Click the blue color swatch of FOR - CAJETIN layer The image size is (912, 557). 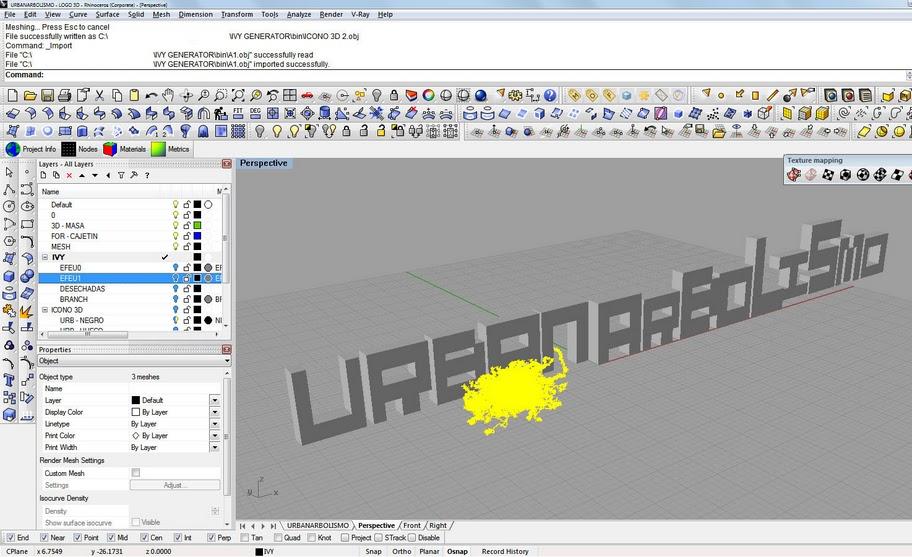pos(197,236)
